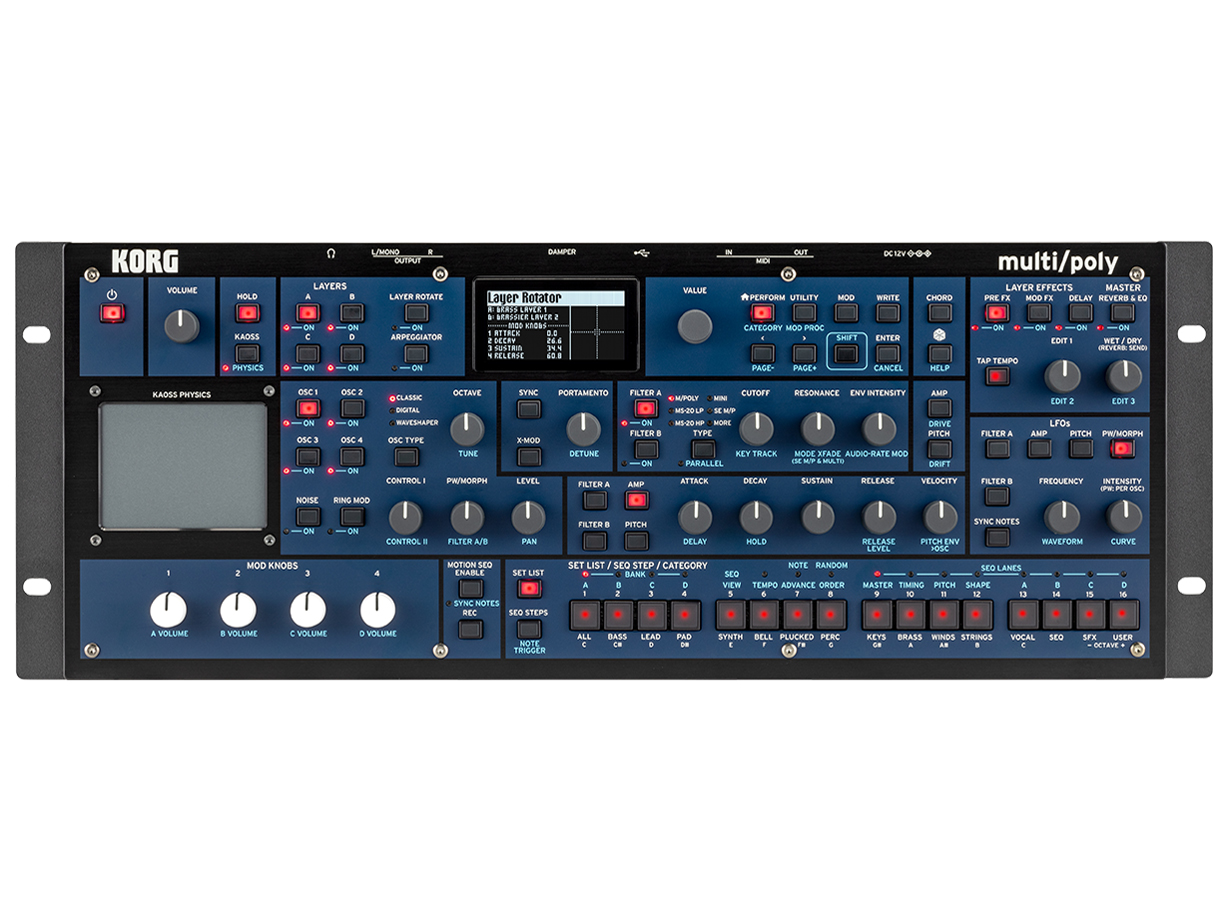Toggle OSC 1 on
1228x921 pixels.
(307, 408)
